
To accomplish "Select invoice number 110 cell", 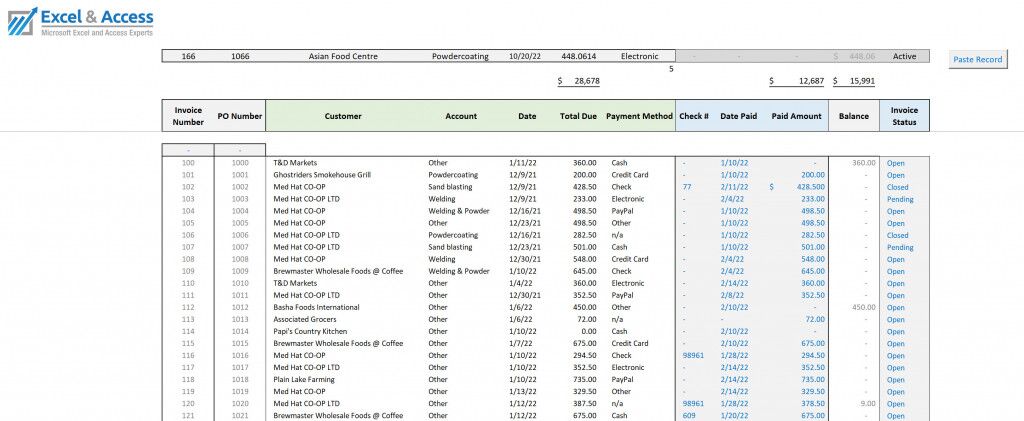I will [188, 283].
